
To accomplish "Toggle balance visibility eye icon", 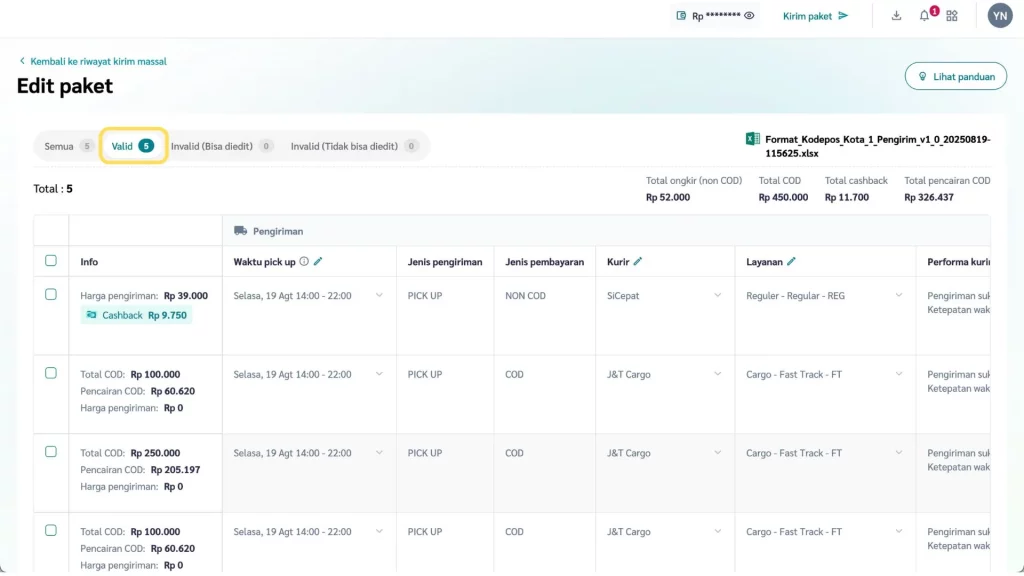I will click(749, 16).
